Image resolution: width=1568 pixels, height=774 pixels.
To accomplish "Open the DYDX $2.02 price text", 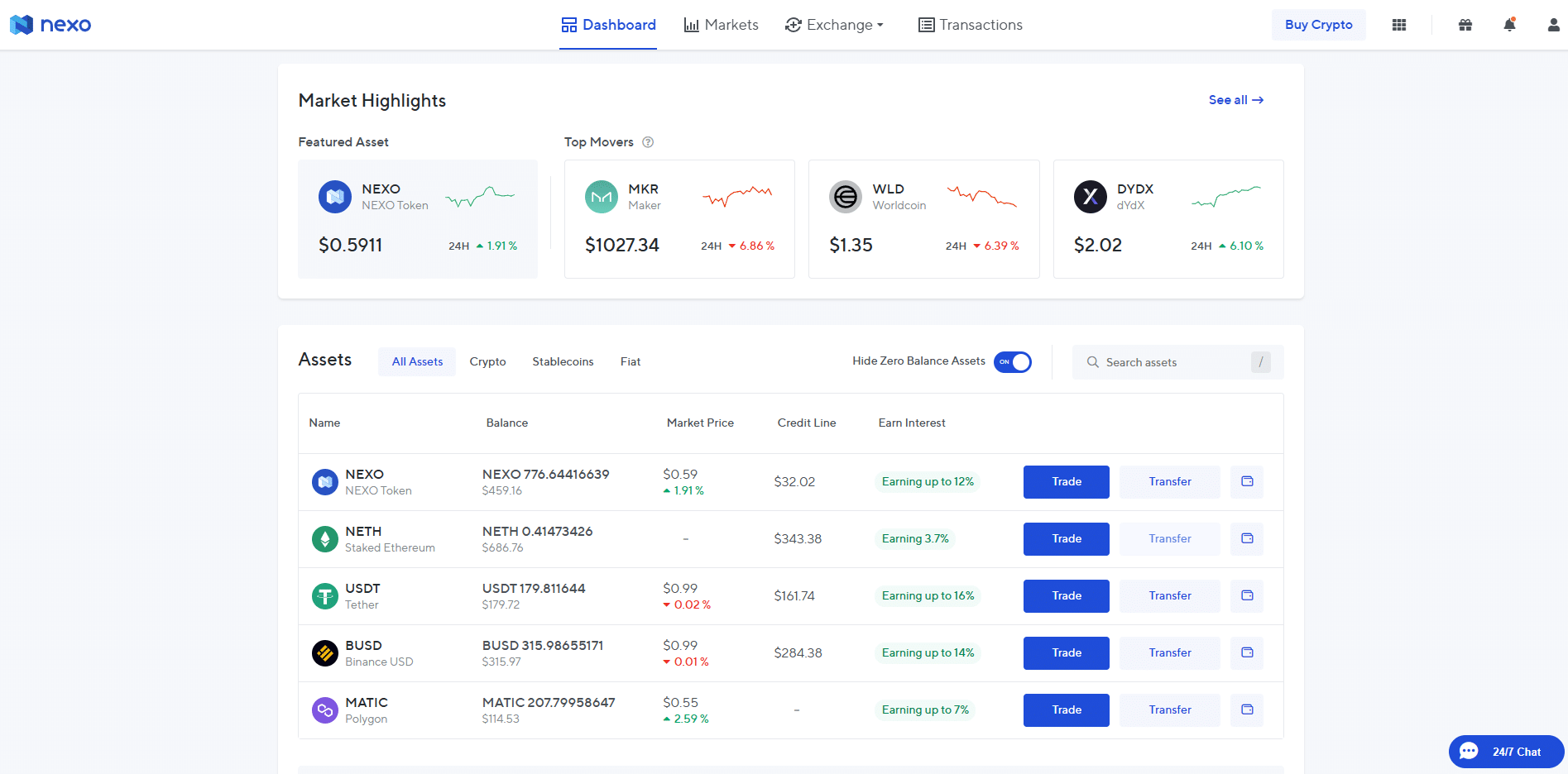I will tap(1098, 246).
